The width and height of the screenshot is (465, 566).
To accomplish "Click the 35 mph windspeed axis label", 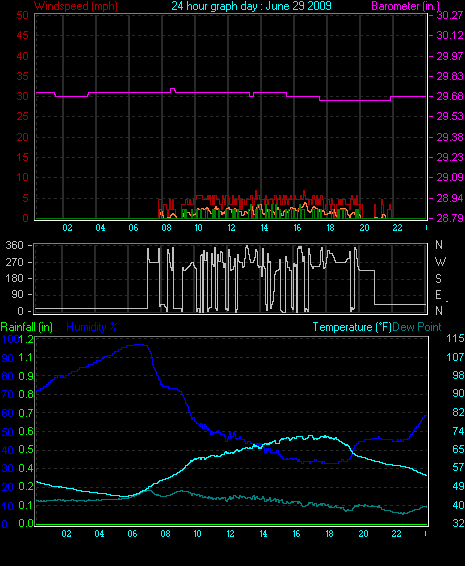I will [22, 76].
